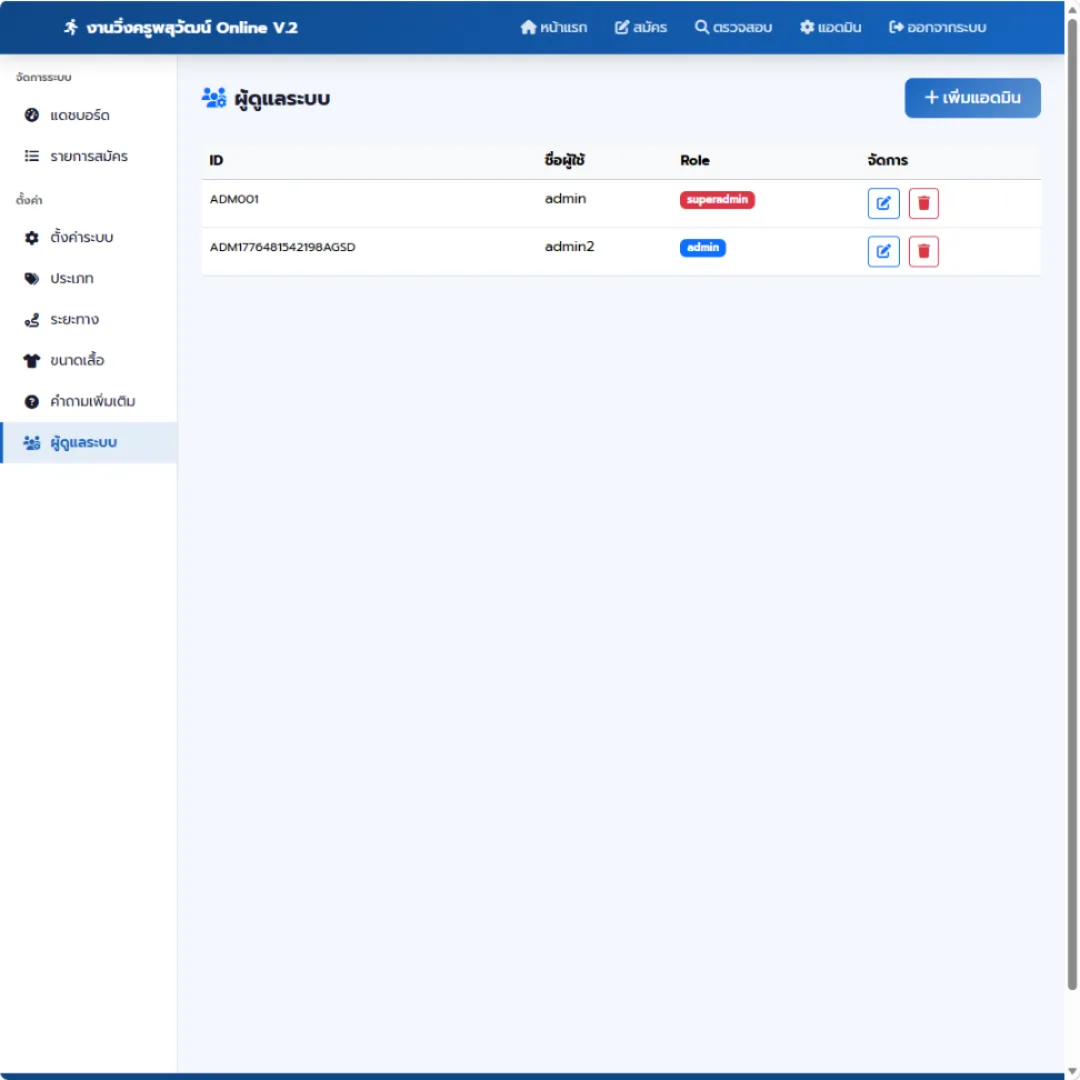Screen dimensions: 1080x1080
Task: Open ประเภท in the sidebar
Action: [x=89, y=278]
